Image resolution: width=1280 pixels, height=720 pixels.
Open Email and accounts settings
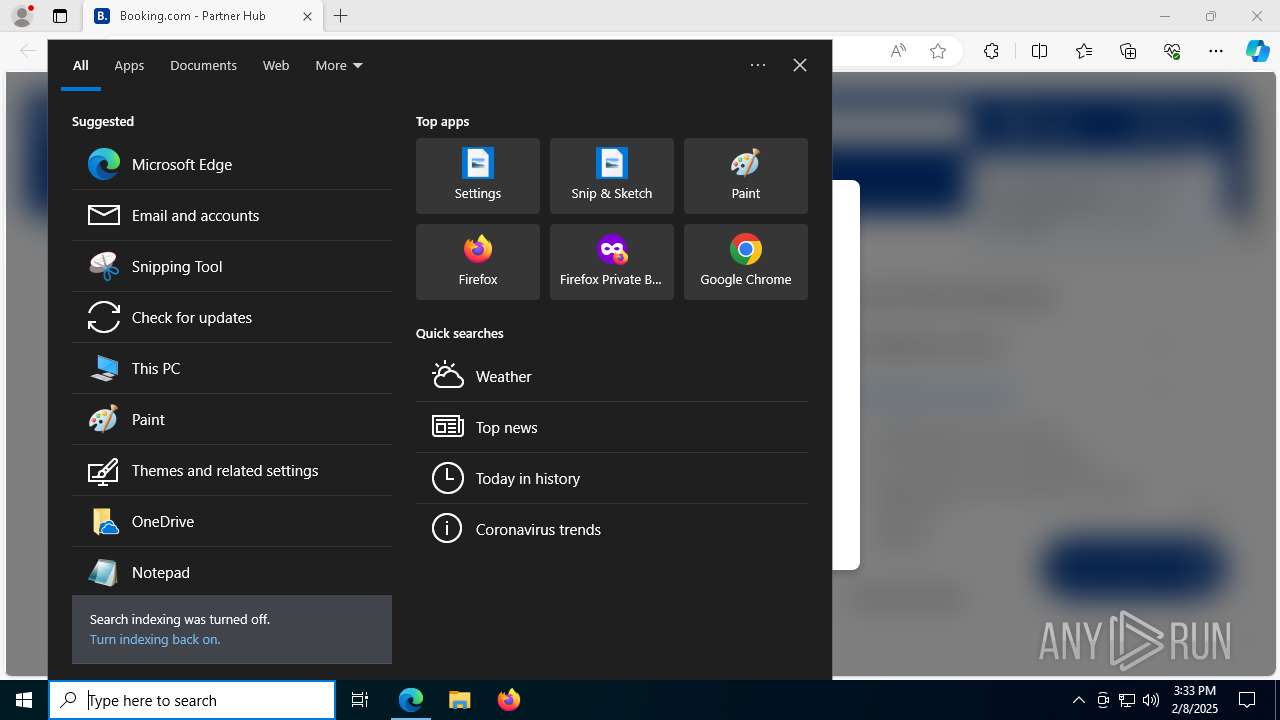pos(232,215)
